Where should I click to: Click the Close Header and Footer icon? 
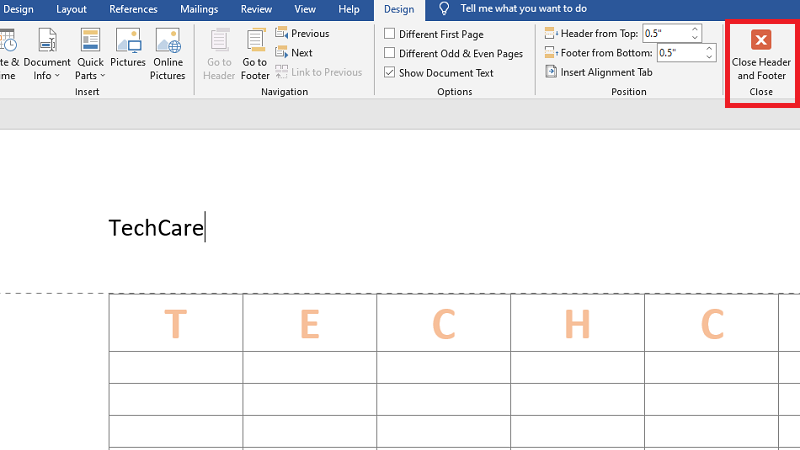click(x=761, y=40)
